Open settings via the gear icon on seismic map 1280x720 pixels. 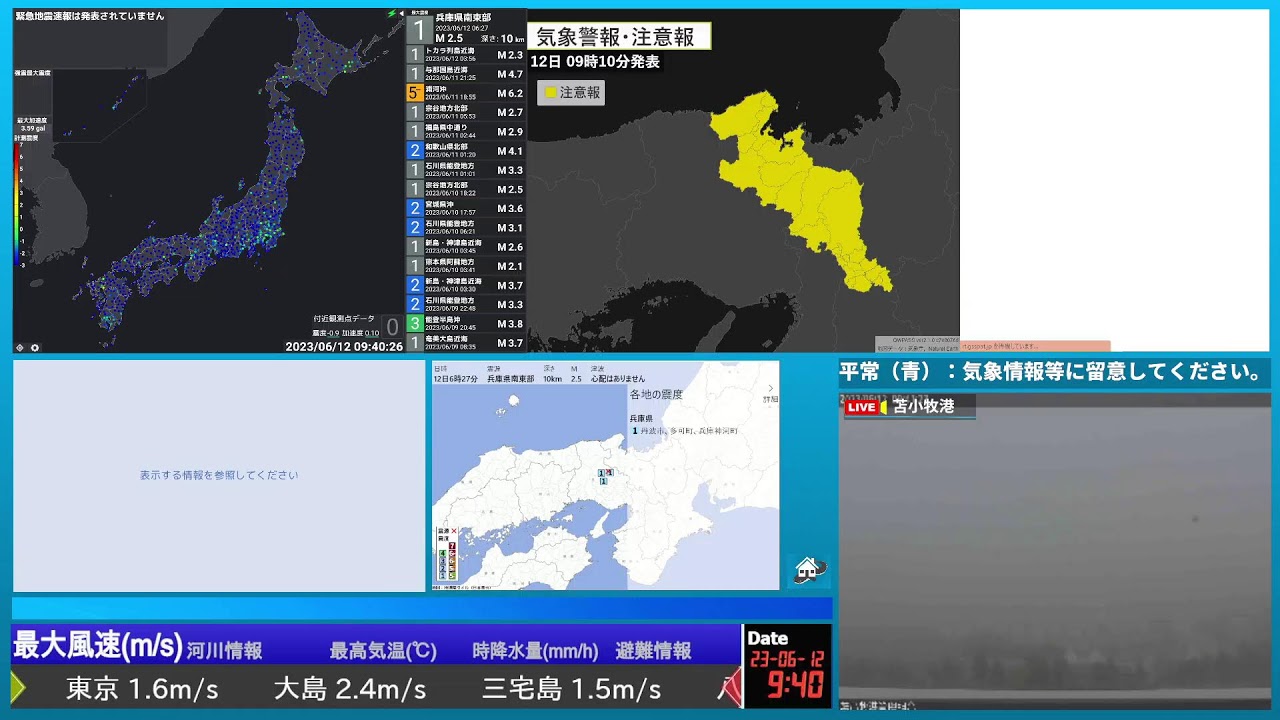click(x=34, y=347)
